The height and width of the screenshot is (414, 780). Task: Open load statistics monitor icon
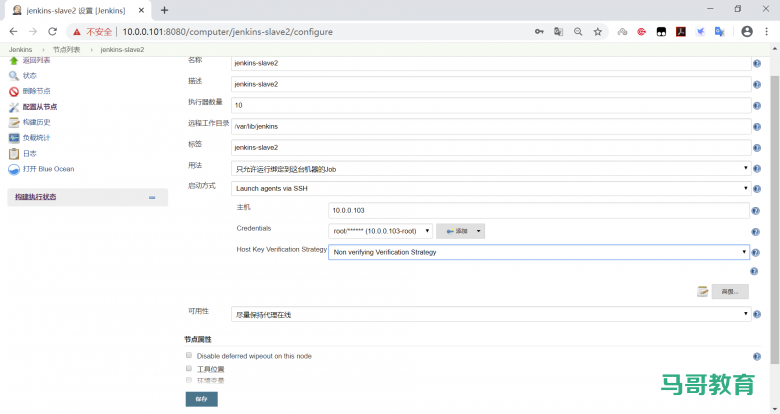13,138
